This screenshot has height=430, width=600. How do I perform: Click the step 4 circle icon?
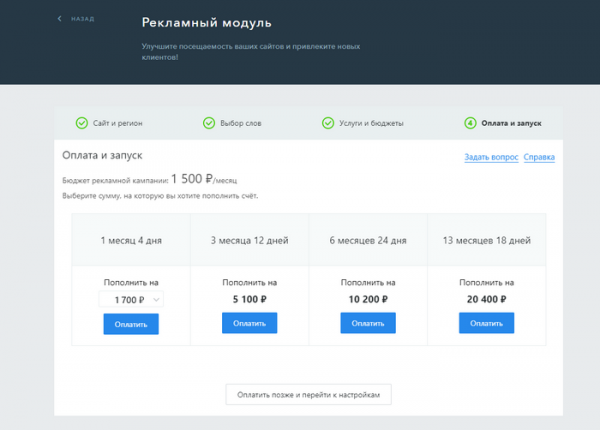tap(470, 123)
